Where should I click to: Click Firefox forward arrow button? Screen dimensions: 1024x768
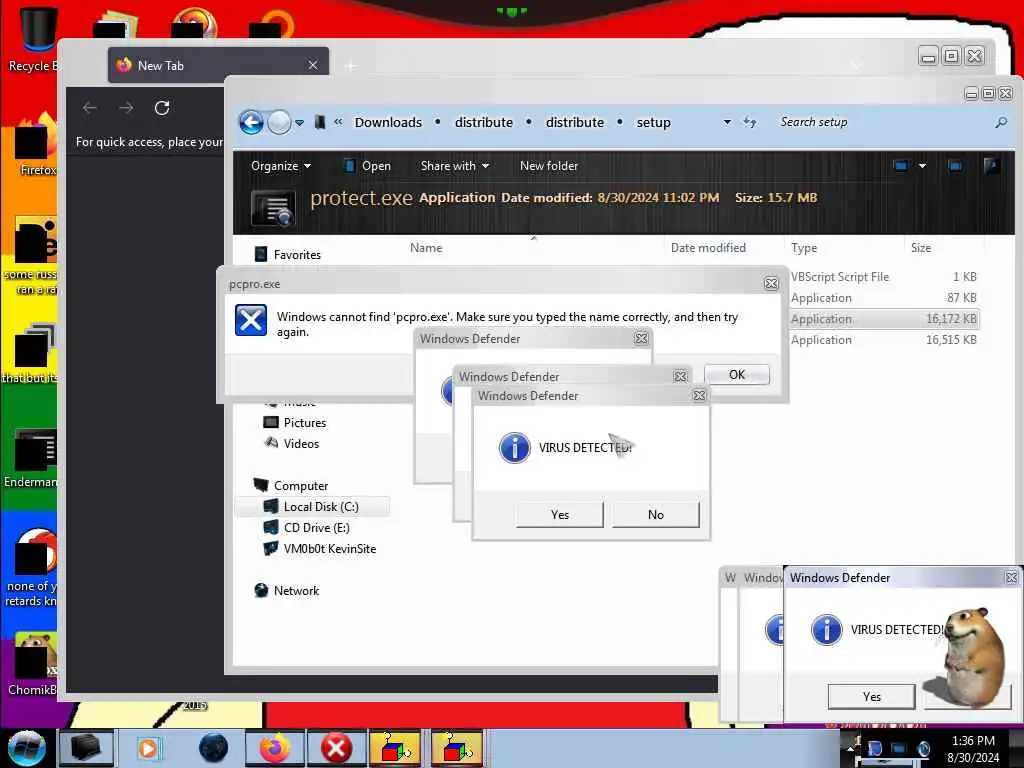[127, 108]
